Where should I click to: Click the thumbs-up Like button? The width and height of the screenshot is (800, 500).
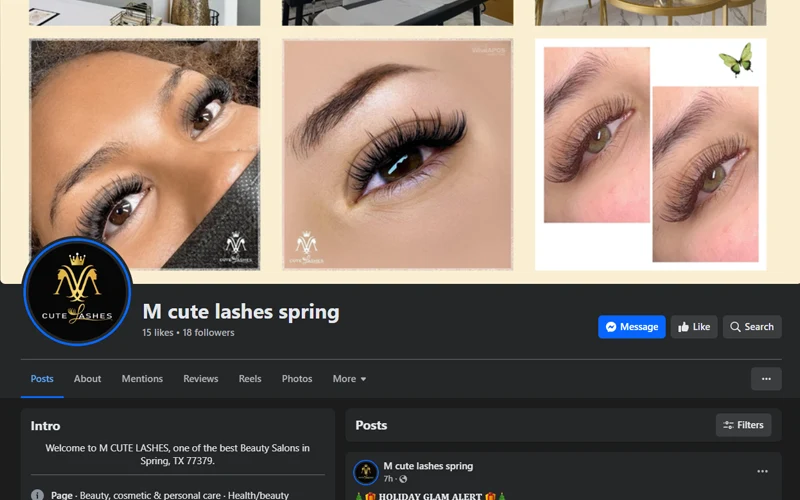(693, 327)
